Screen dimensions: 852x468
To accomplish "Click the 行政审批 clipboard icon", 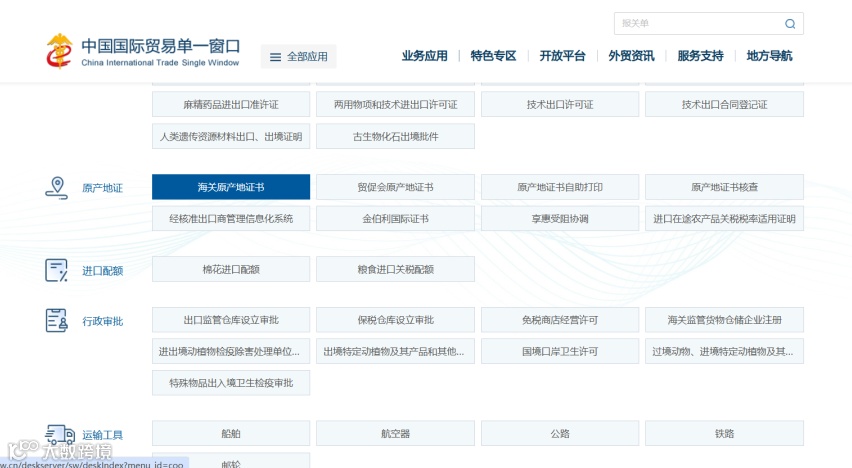I will point(57,320).
